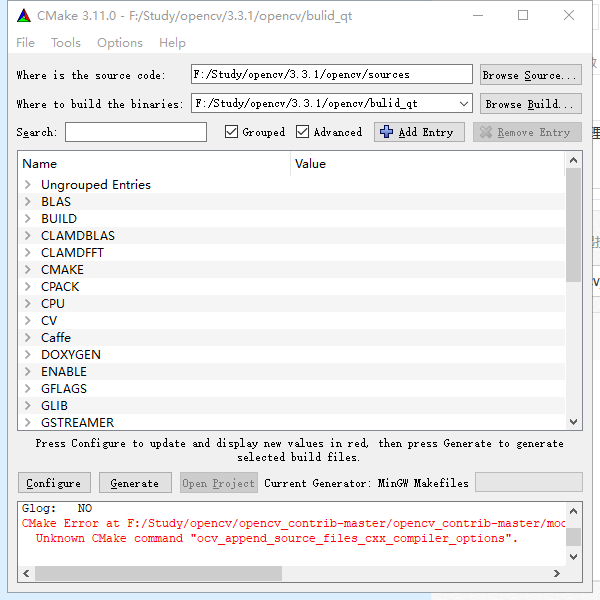The image size is (600, 600).
Task: Open the Help menu
Action: coord(172,43)
